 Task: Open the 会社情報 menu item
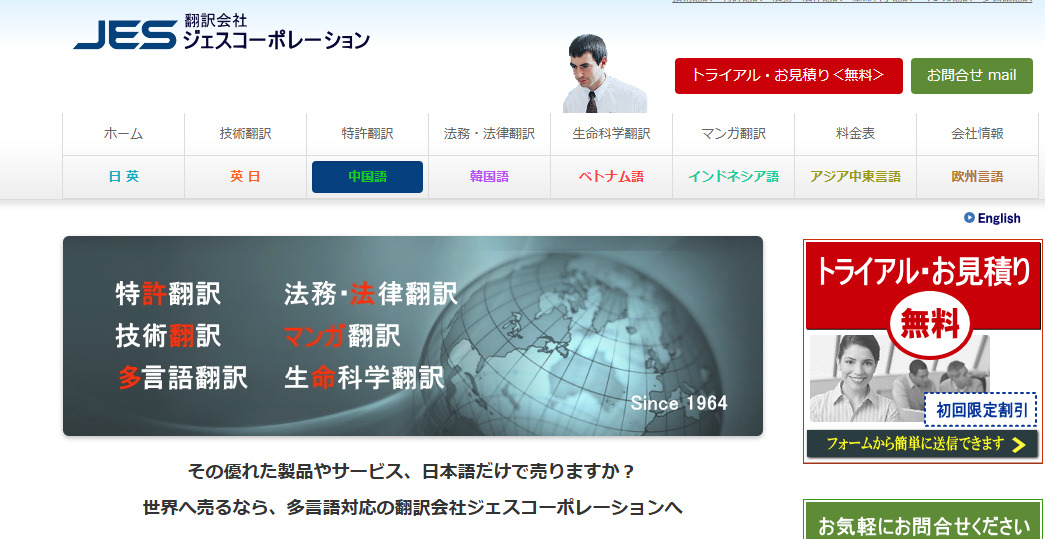tap(977, 134)
